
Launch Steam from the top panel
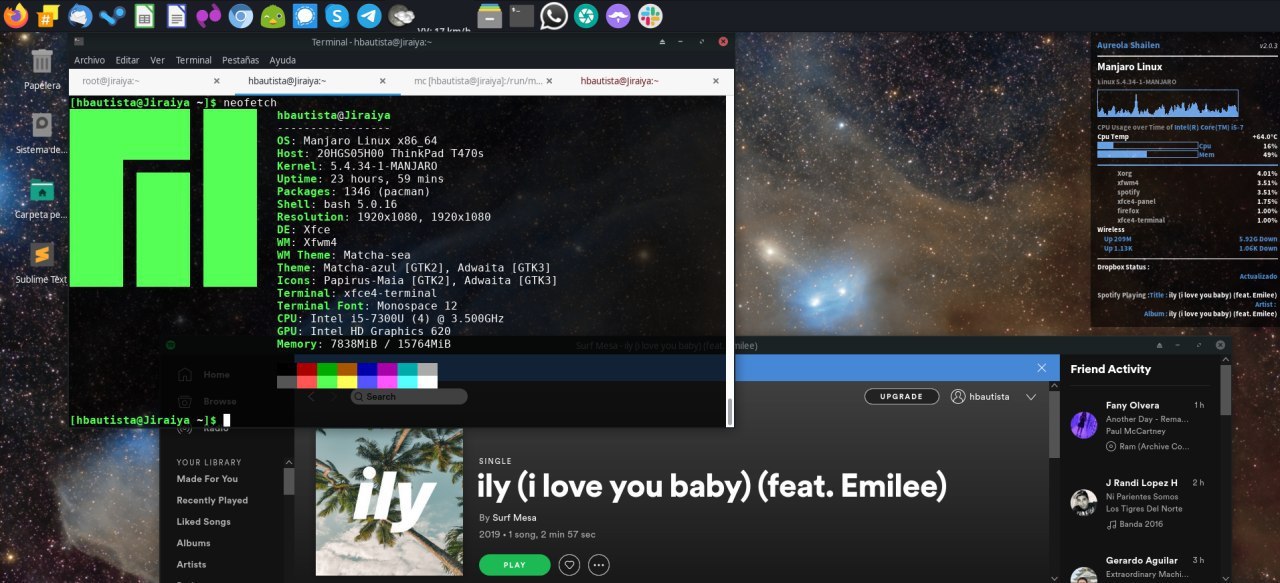[112, 15]
